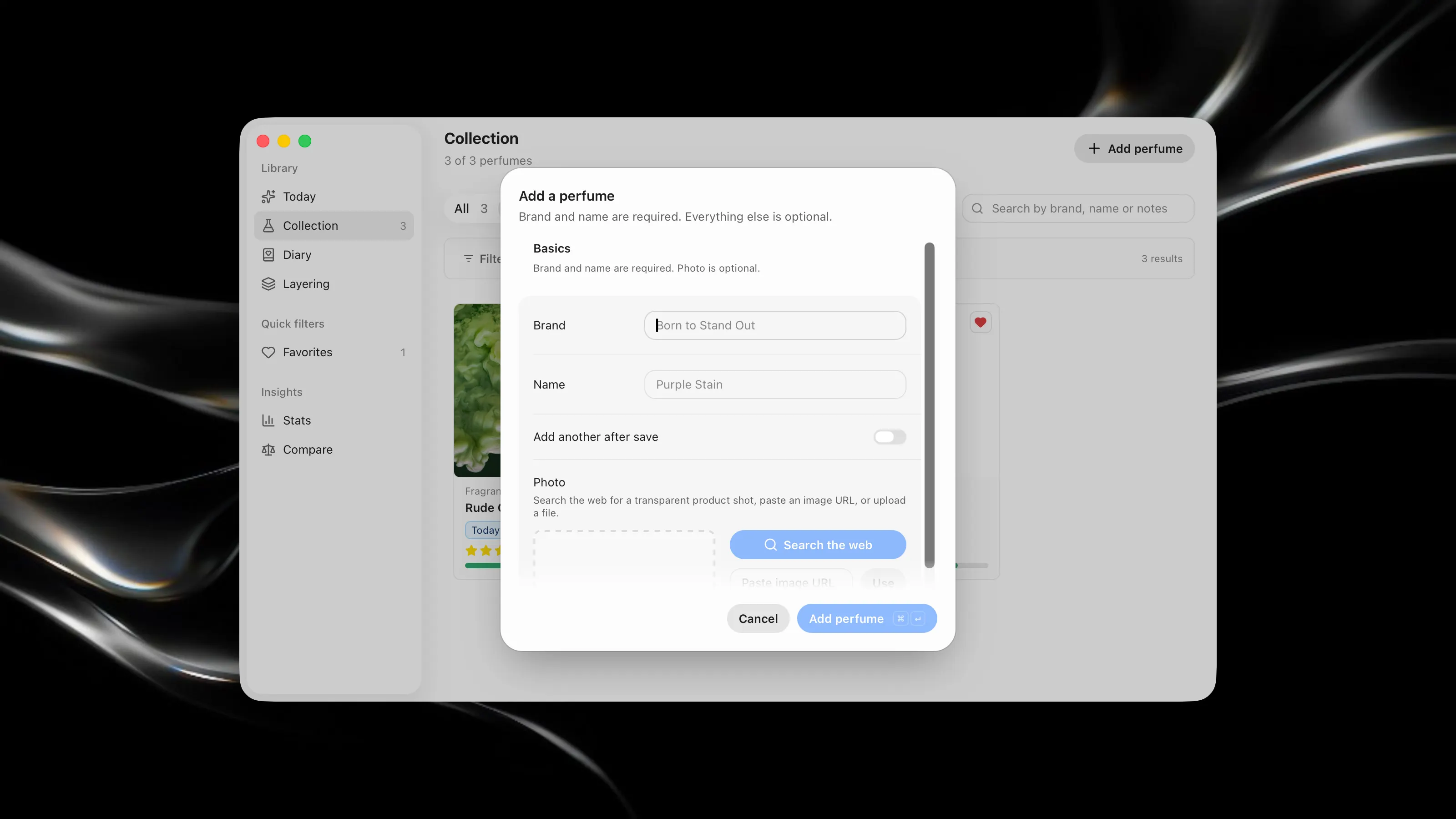
Task: Click the magnifier icon in Search the web
Action: (x=770, y=545)
